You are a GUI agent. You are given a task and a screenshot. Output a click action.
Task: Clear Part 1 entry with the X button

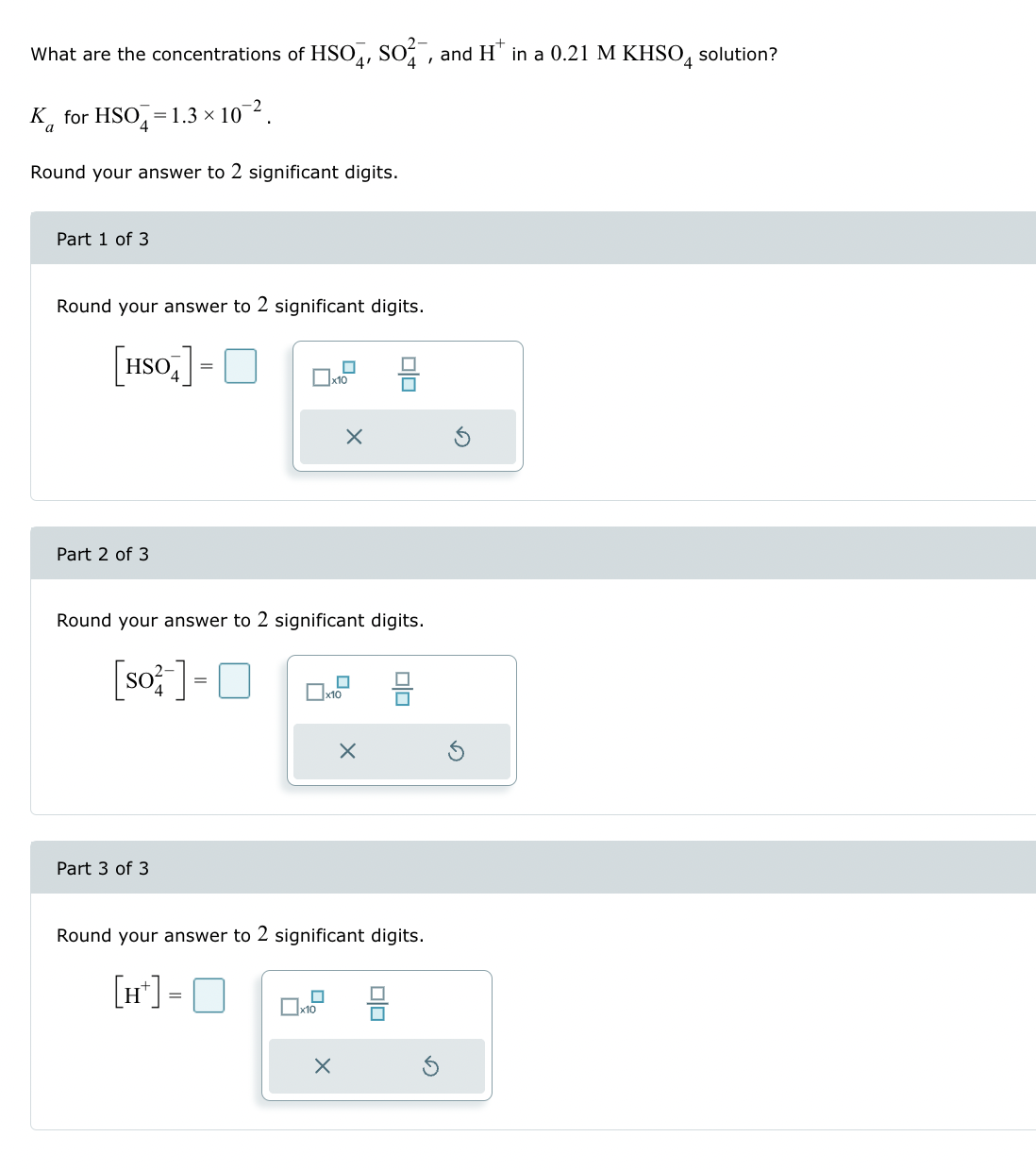tap(354, 437)
